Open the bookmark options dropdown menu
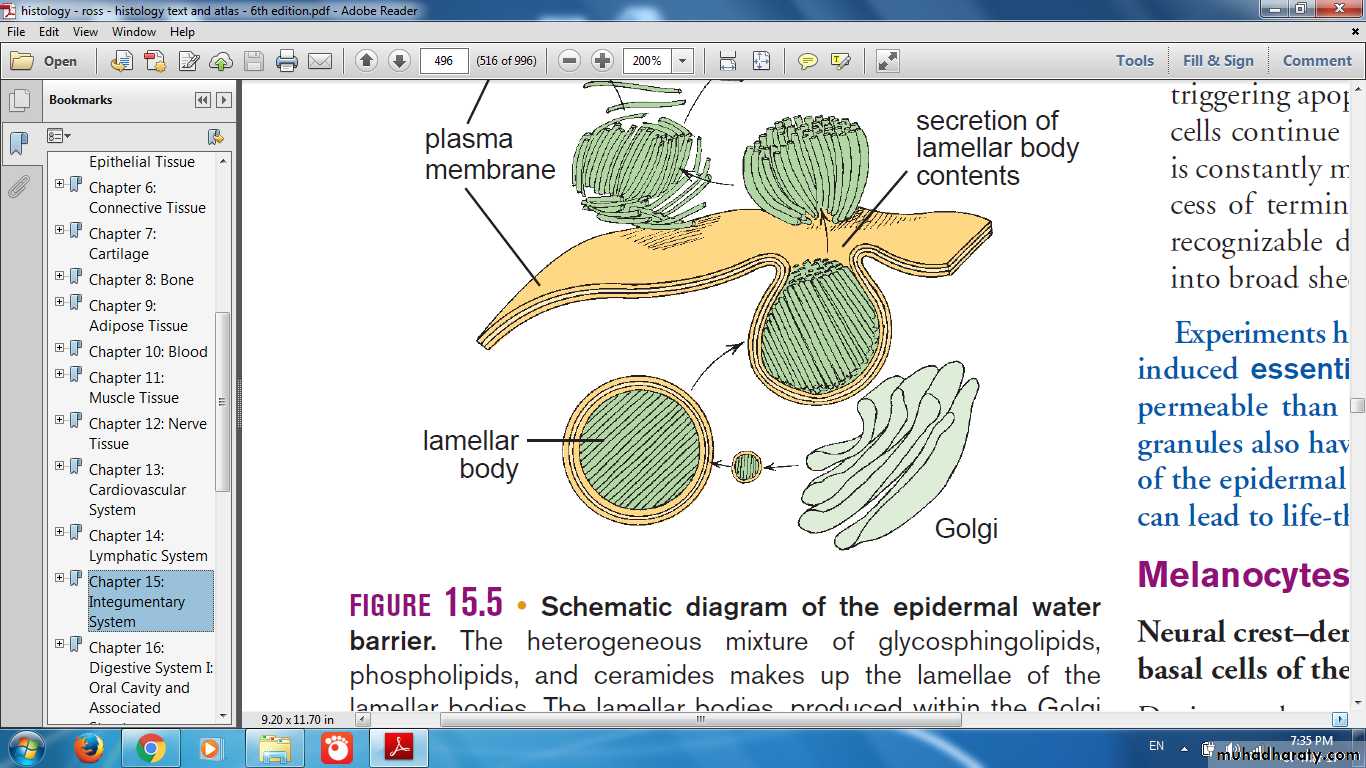This screenshot has width=1366, height=768. point(59,136)
